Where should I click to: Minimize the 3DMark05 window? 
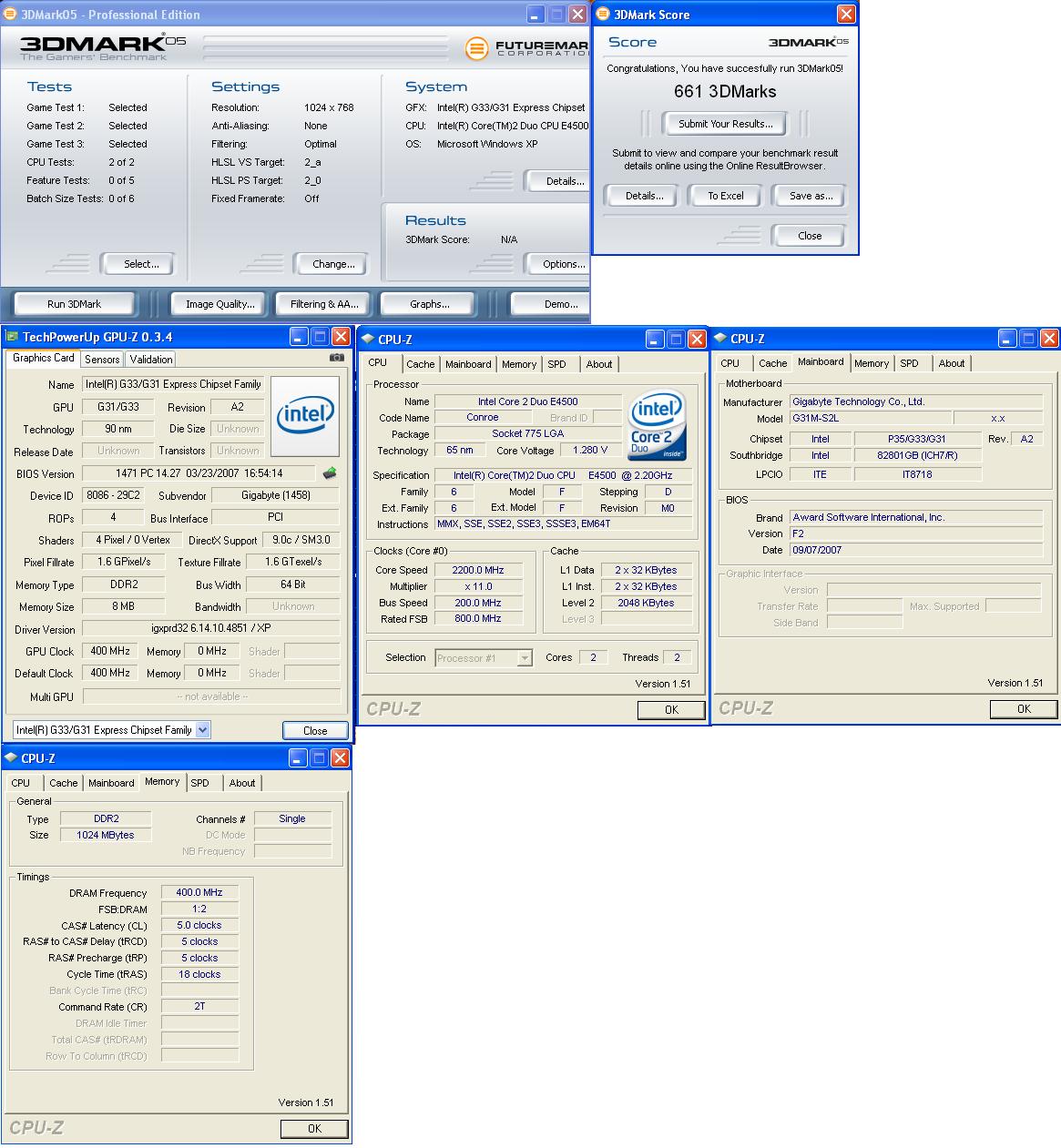pos(536,15)
